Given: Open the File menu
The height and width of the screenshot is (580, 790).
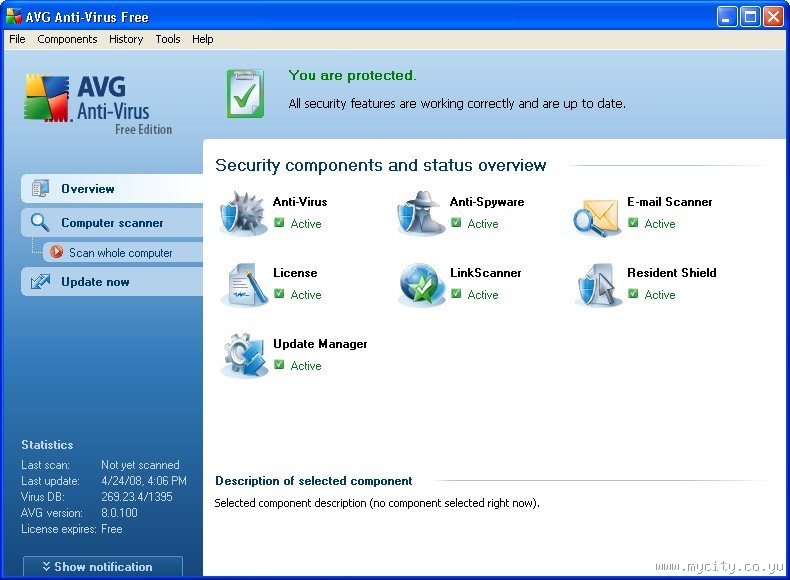Looking at the screenshot, I should (17, 39).
